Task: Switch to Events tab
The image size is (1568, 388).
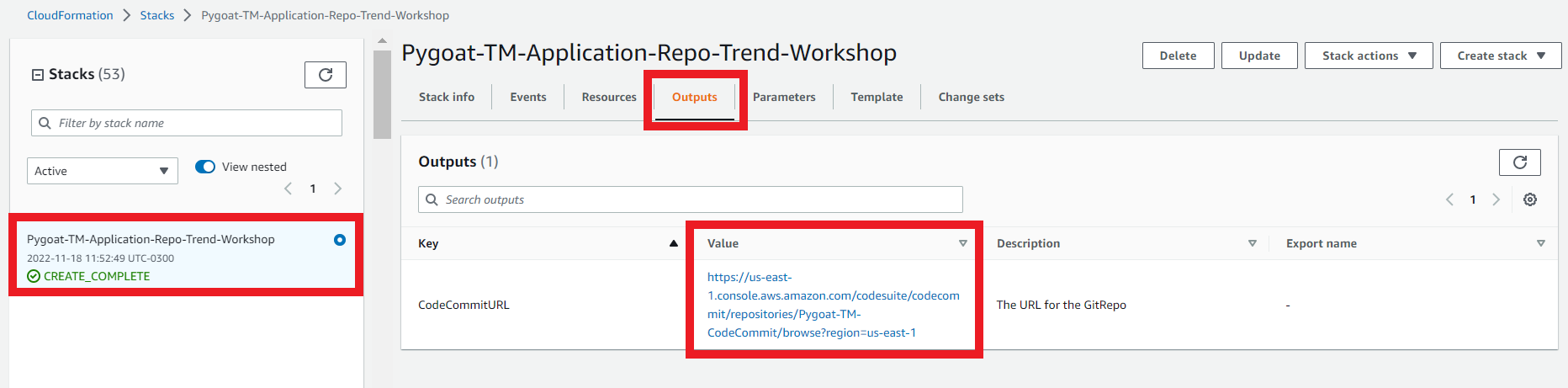Action: coord(528,97)
